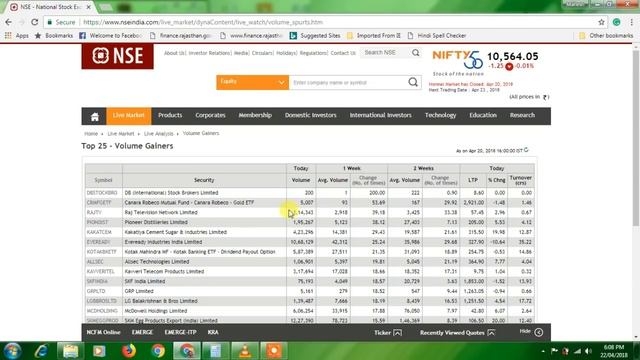Open the home icon in navigation bar
This screenshot has width=640, height=360.
click(x=95, y=116)
